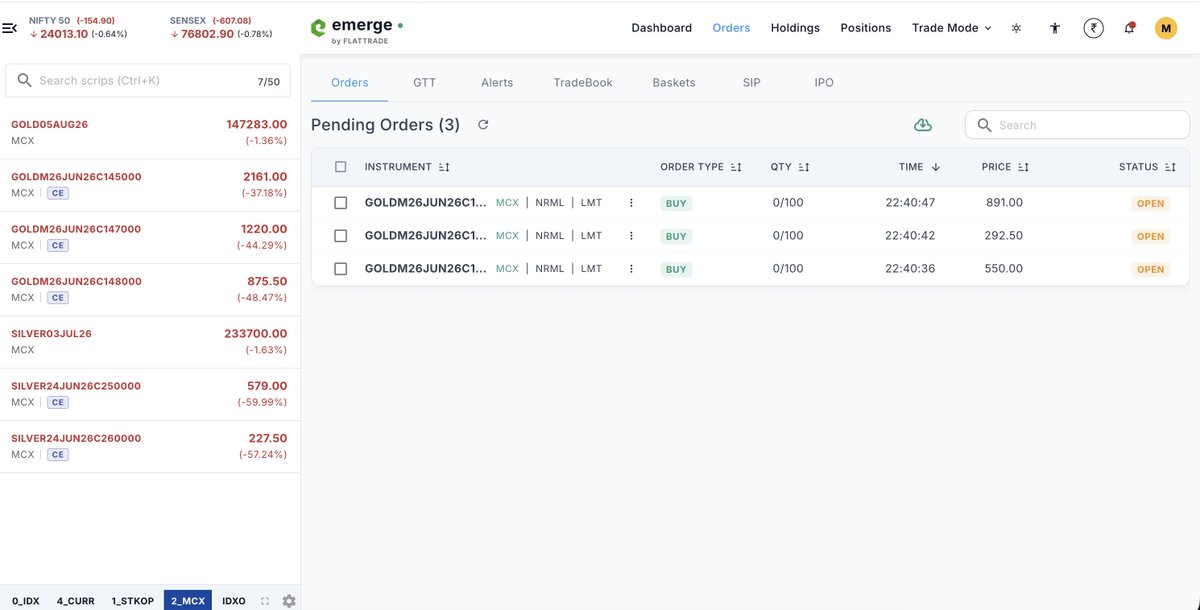The width and height of the screenshot is (1200, 610).
Task: Switch to the SIP tab
Action: tap(752, 82)
